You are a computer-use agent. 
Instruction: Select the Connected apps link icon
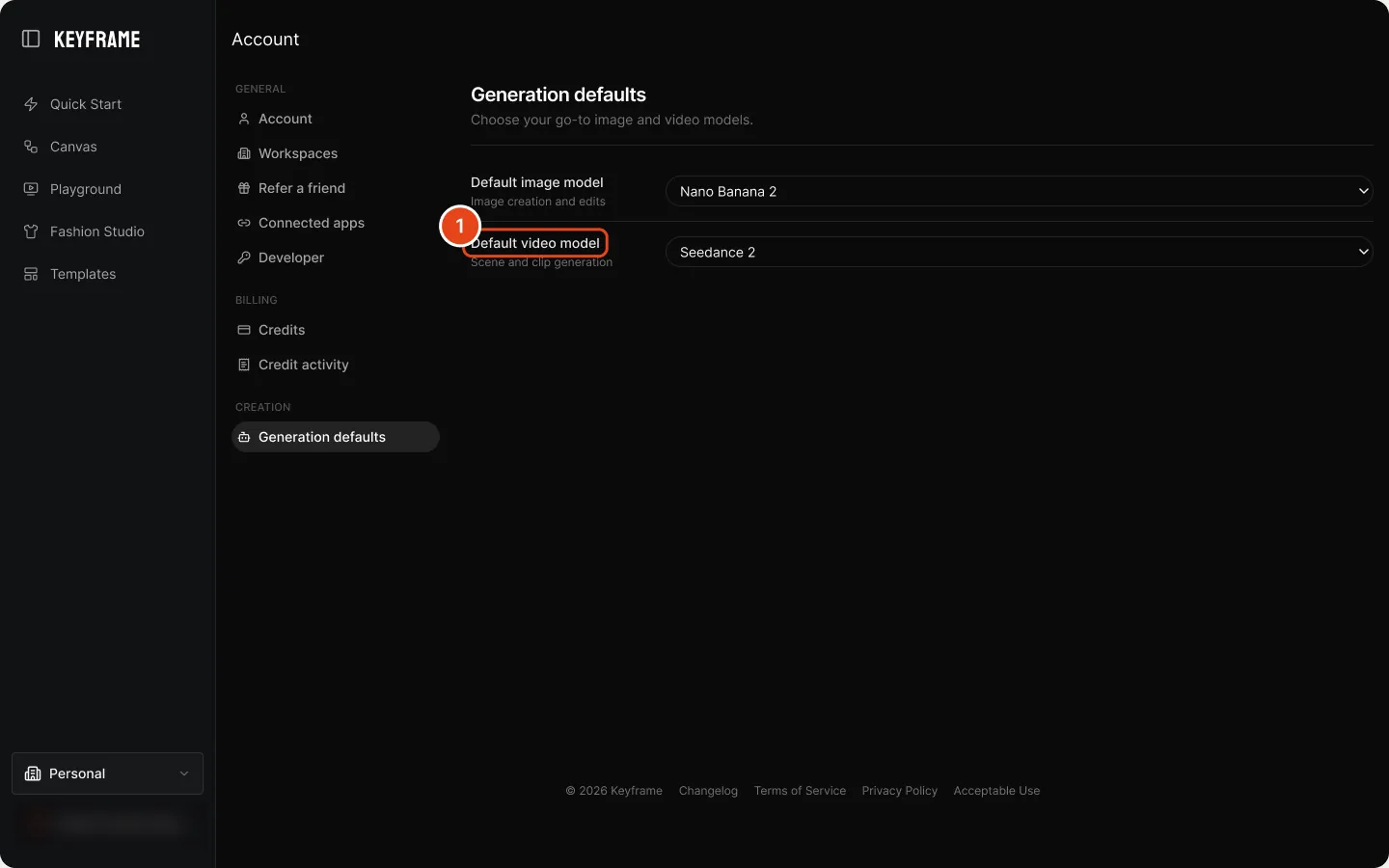point(244,223)
